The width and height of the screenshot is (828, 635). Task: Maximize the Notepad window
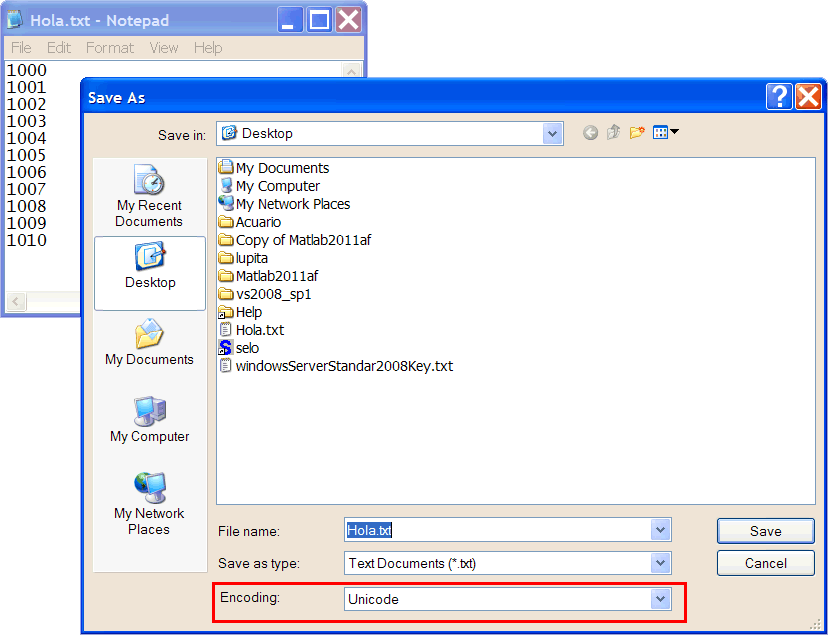pyautogui.click(x=319, y=20)
